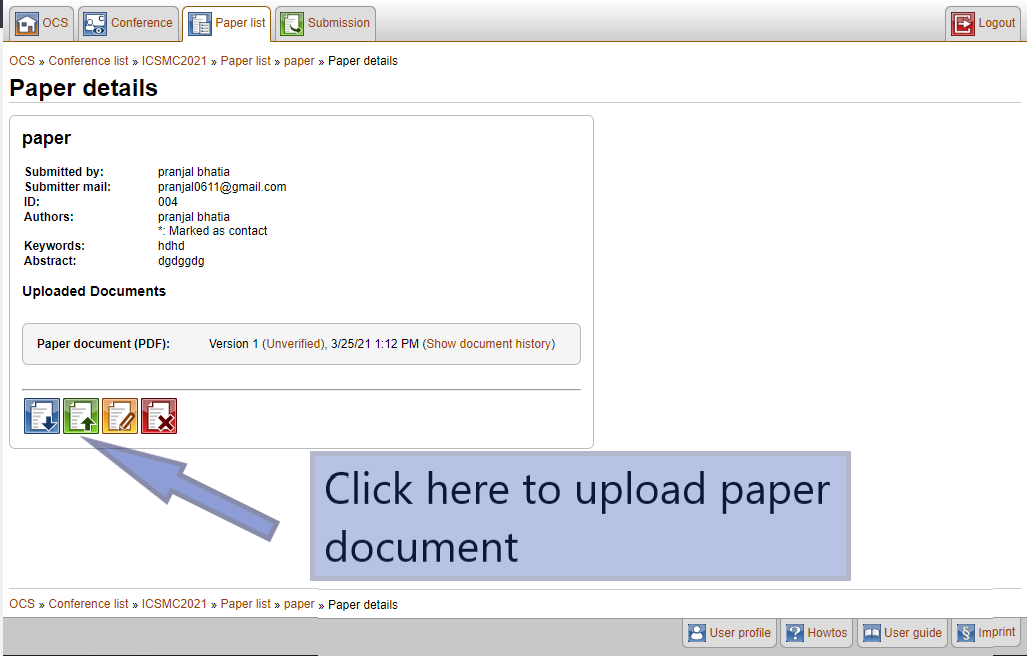Switch to the Conference tab
The height and width of the screenshot is (656, 1027).
tap(128, 23)
